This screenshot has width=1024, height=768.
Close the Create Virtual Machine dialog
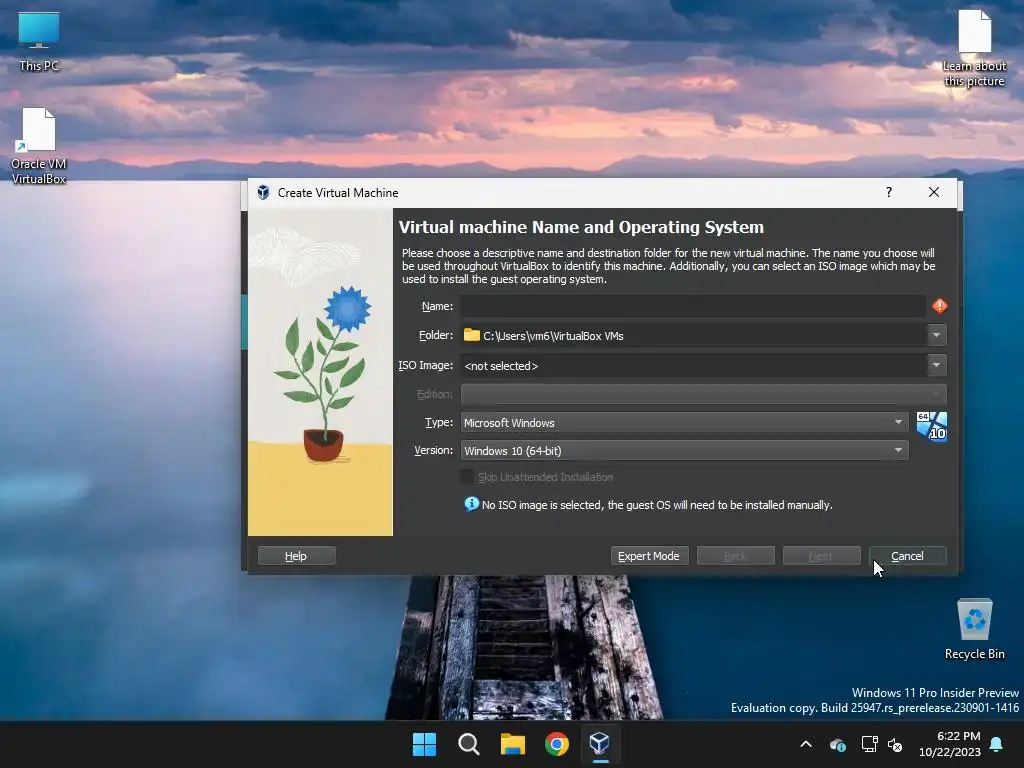tap(934, 192)
